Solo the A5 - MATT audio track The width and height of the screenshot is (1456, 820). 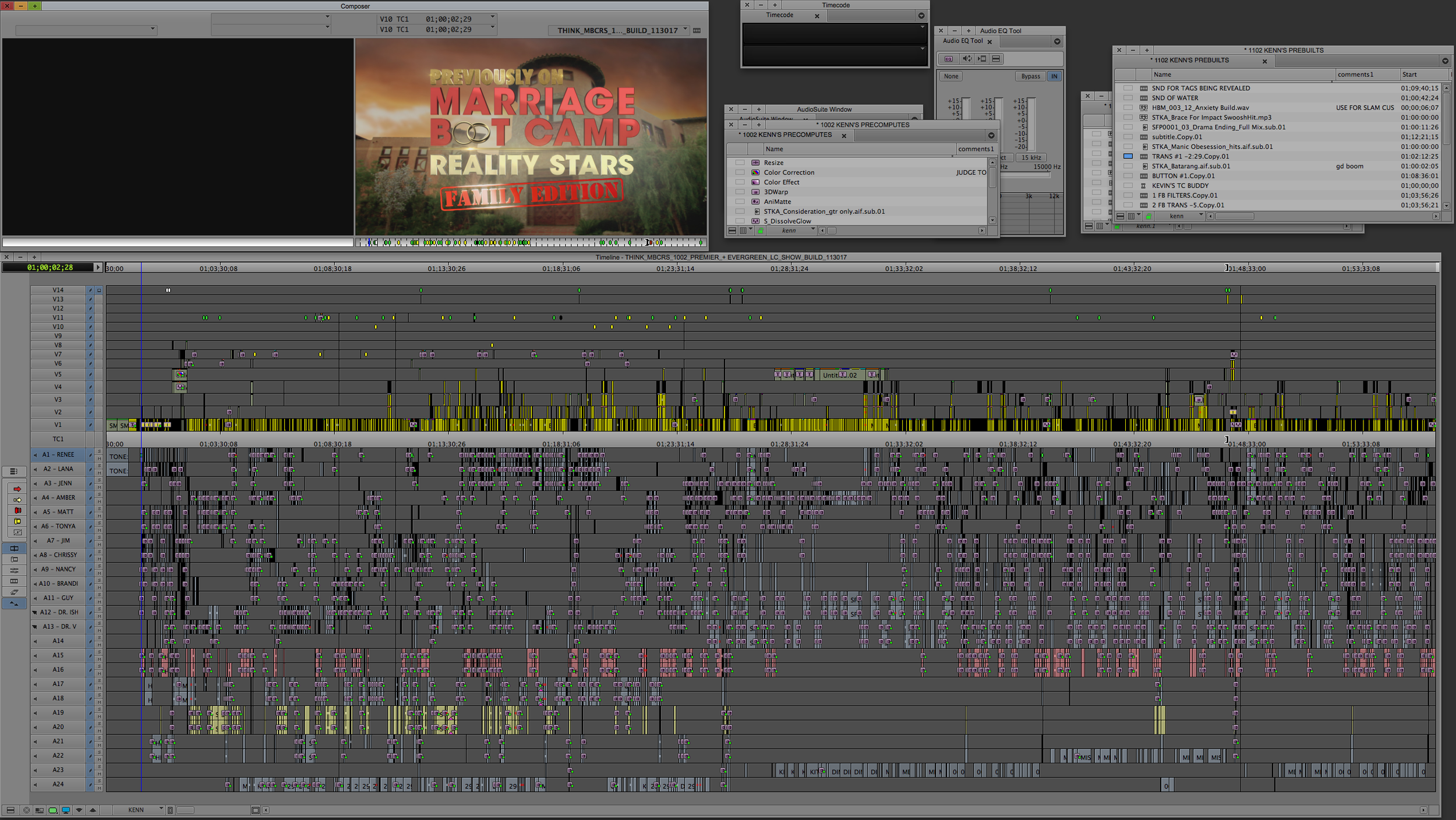pos(100,509)
